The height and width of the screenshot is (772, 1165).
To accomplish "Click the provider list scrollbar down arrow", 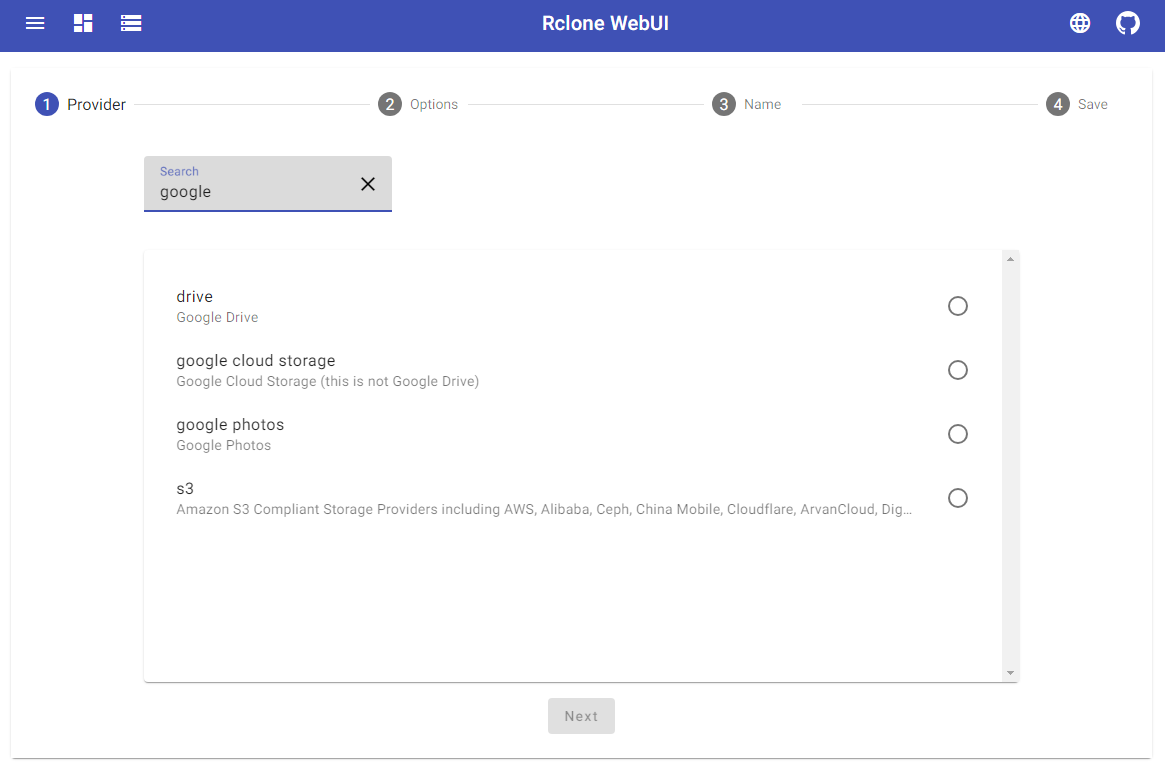I will click(1010, 673).
